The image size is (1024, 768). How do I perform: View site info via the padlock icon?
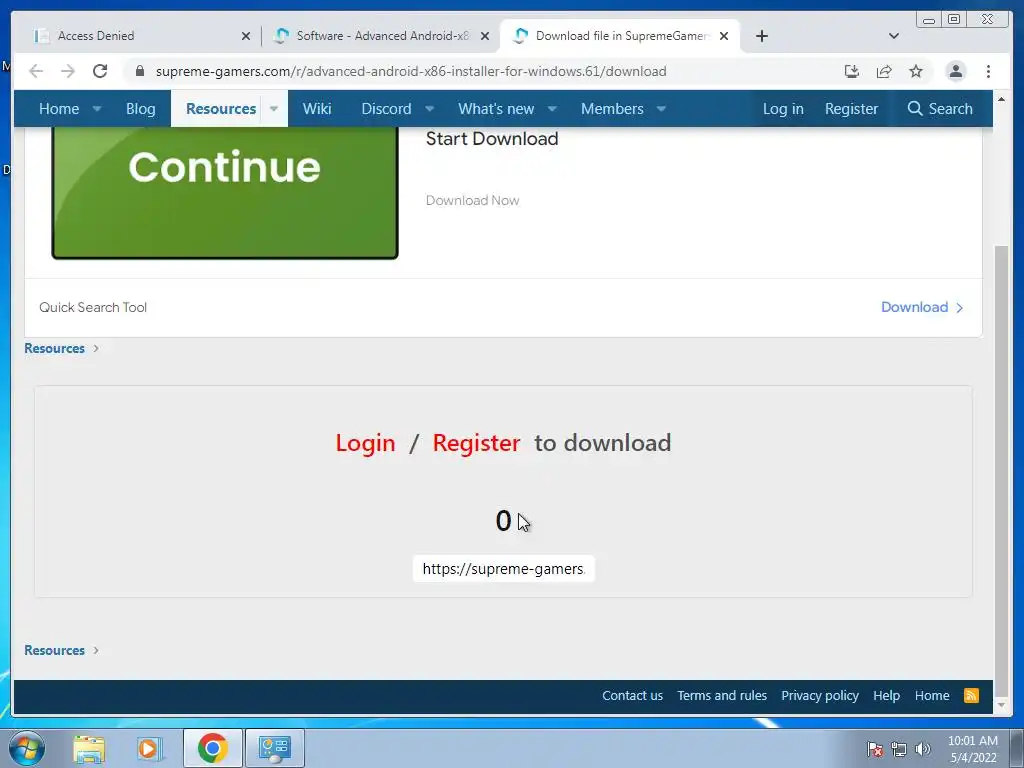139,71
